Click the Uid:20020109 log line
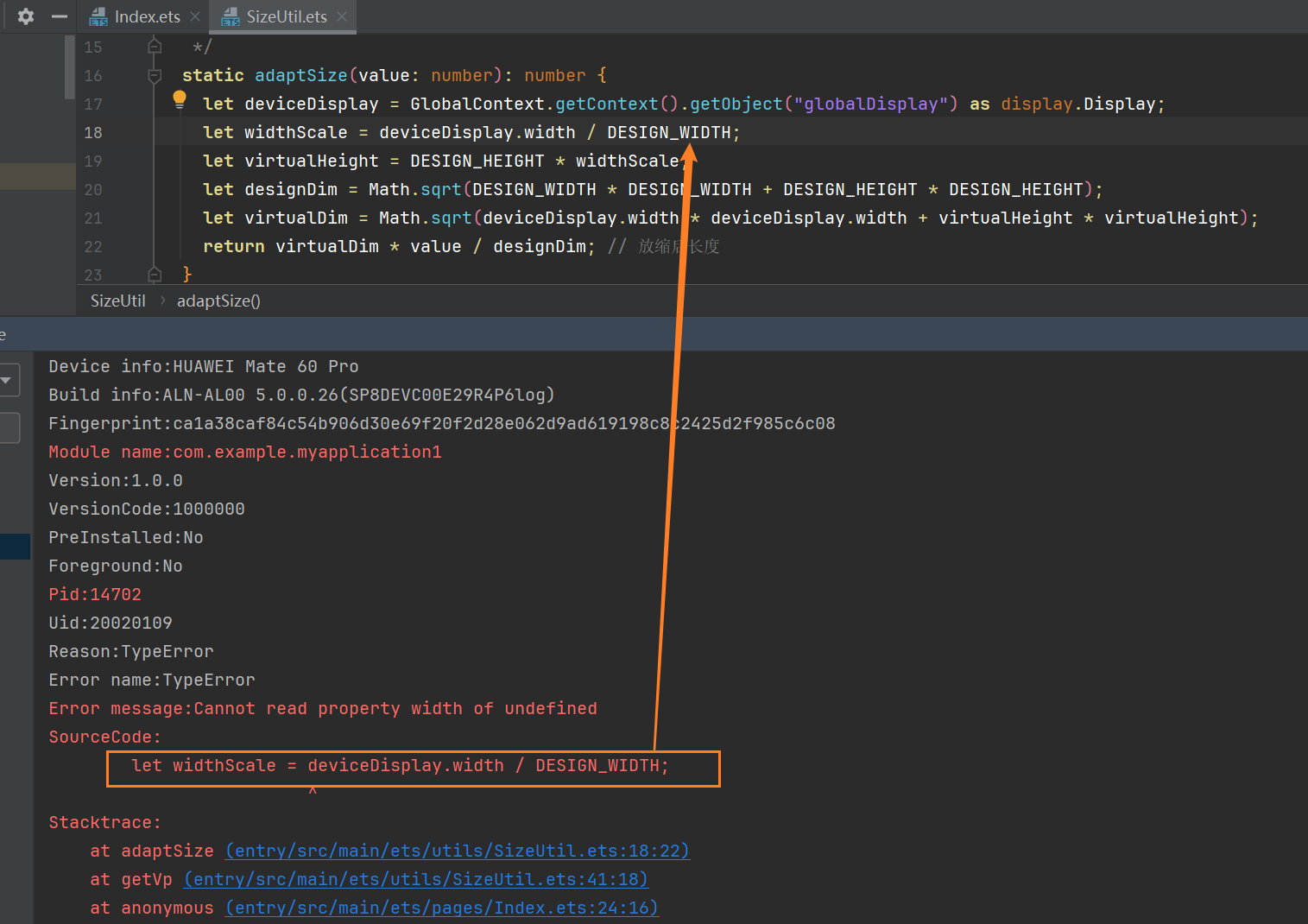The image size is (1308, 924). click(111, 623)
